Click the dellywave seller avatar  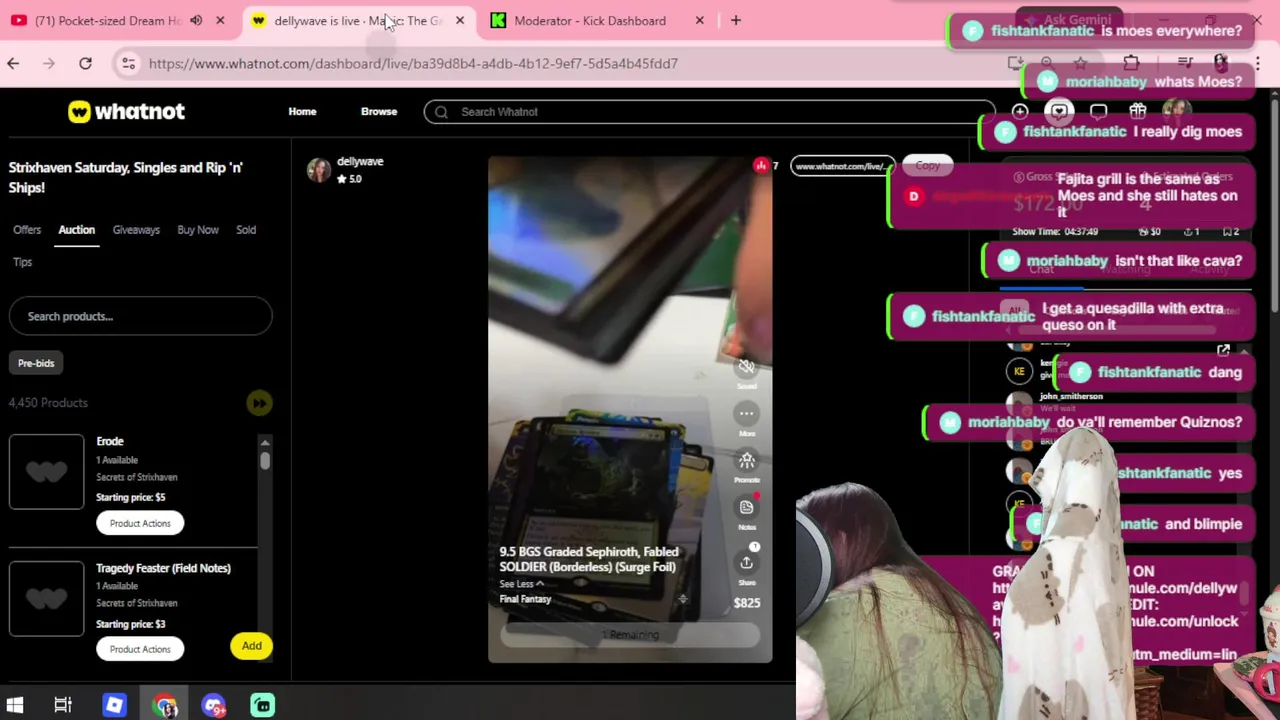[x=319, y=170]
